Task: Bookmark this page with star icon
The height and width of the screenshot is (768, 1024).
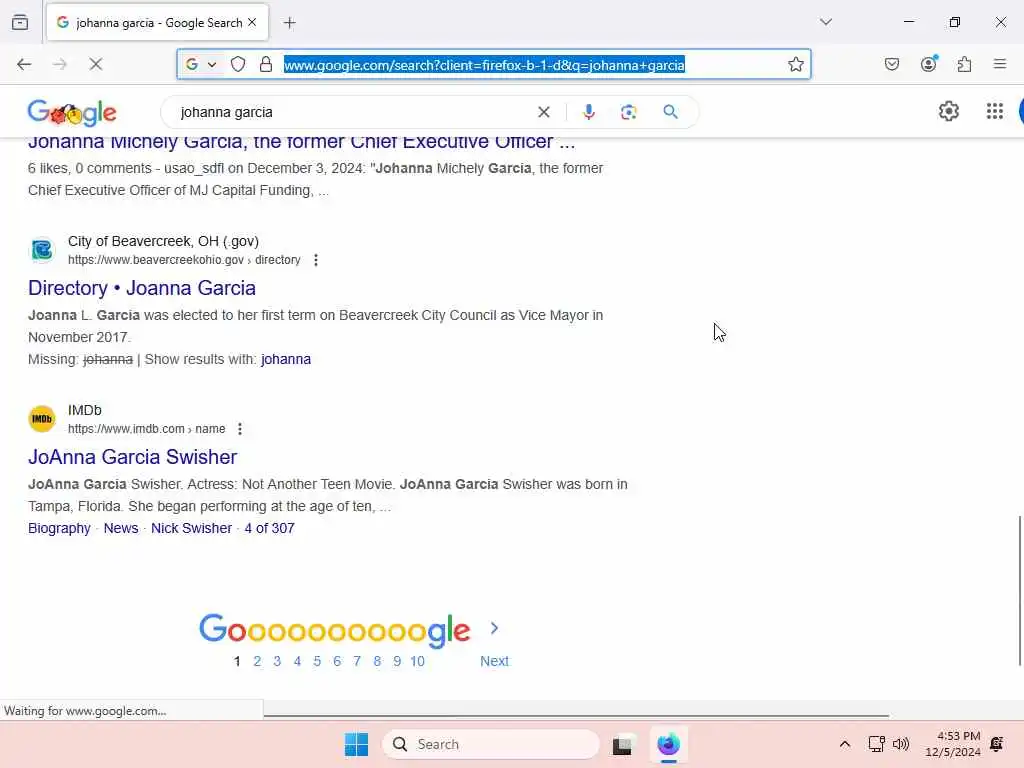Action: pyautogui.click(x=795, y=64)
